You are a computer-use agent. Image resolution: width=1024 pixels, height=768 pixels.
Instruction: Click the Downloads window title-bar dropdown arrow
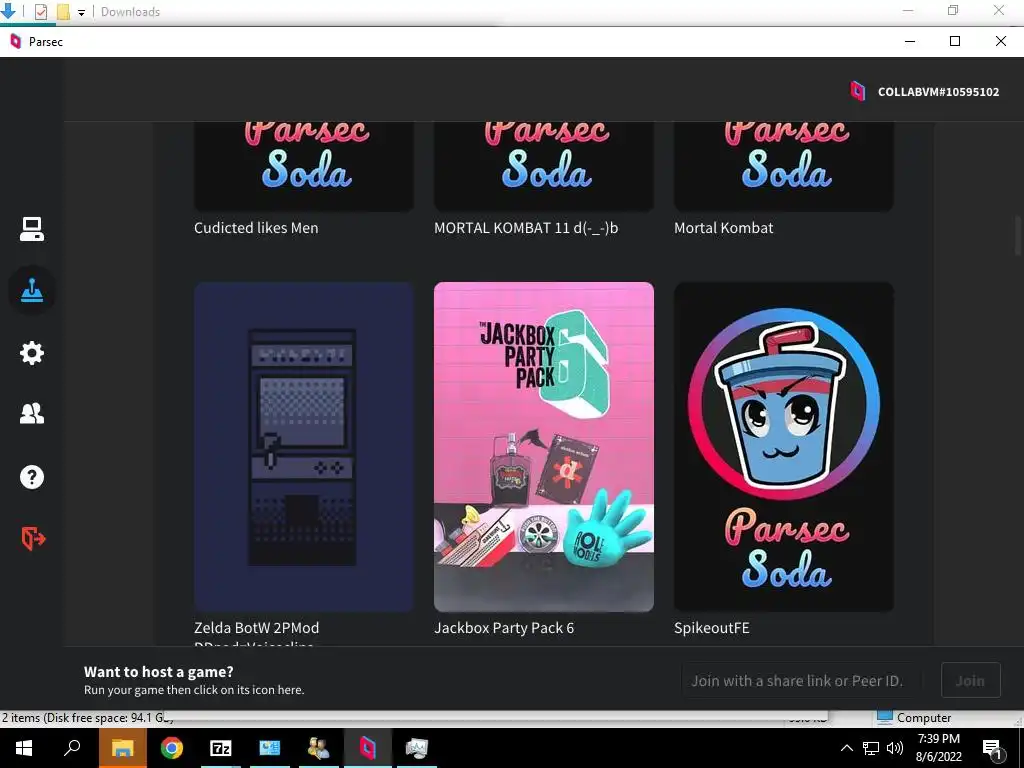81,12
